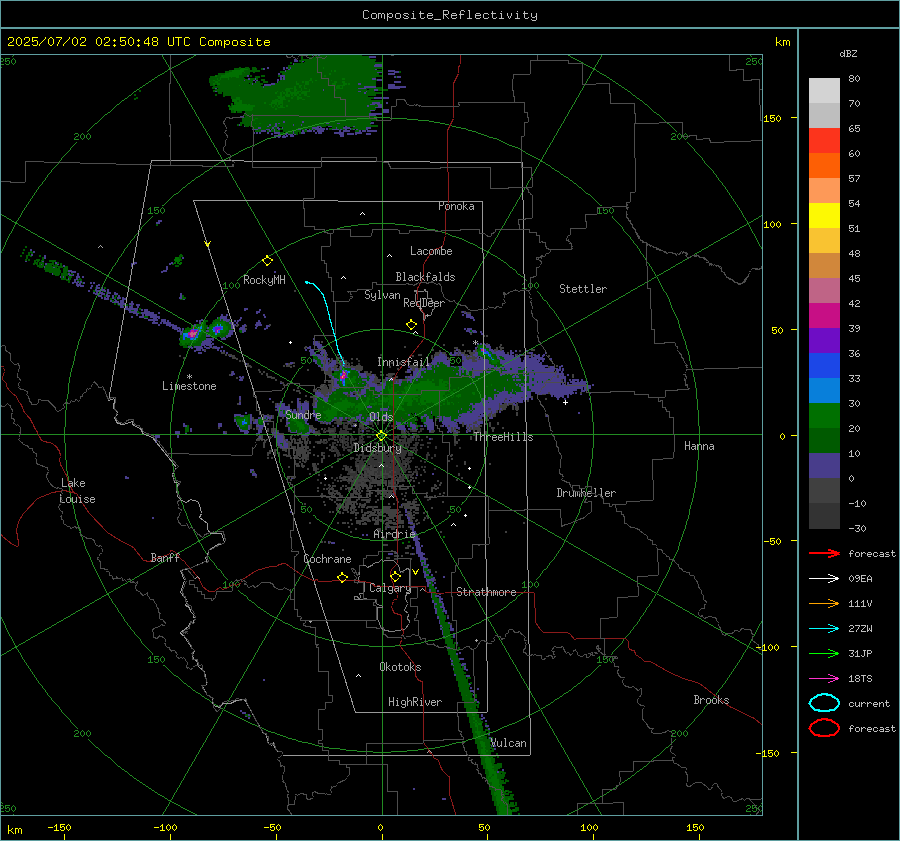Click the blue 33-36 dBZ color swatch
The image size is (900, 841).
824,366
